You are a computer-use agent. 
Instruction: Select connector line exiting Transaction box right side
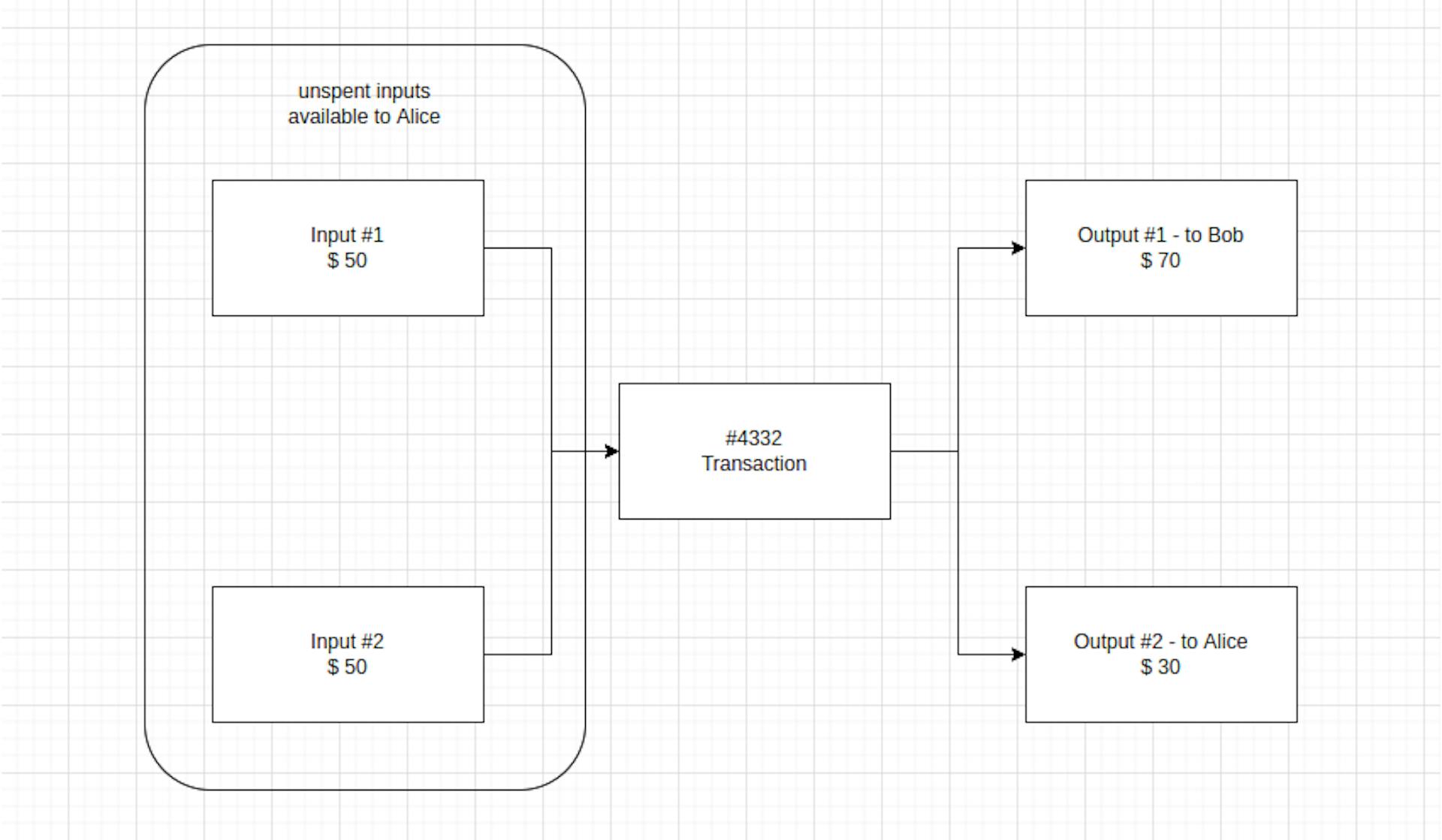(x=924, y=451)
